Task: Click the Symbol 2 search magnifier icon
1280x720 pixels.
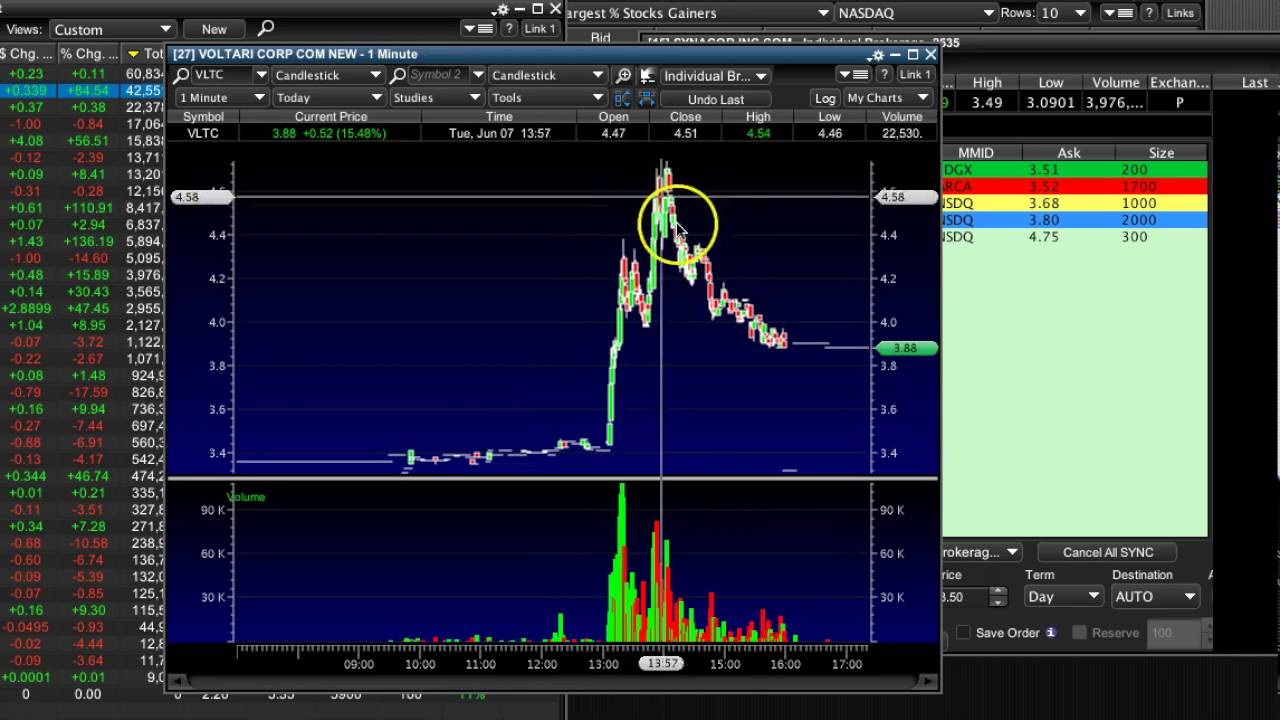Action: tap(398, 75)
